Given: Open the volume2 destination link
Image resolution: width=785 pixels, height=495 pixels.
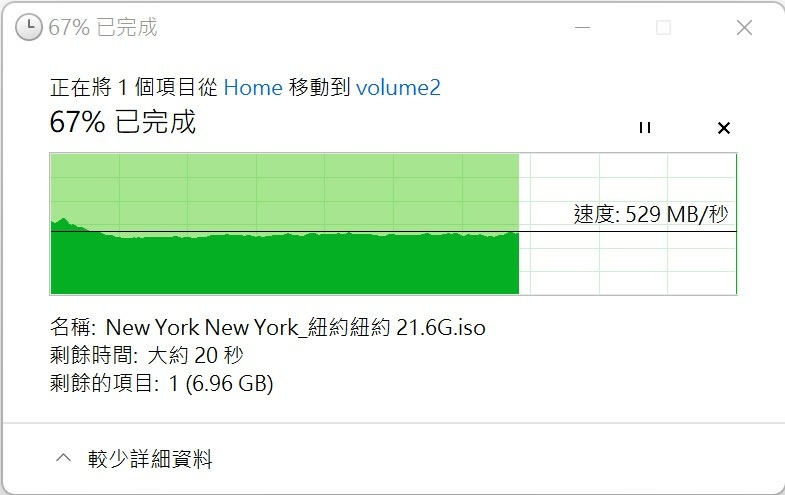Looking at the screenshot, I should point(398,88).
